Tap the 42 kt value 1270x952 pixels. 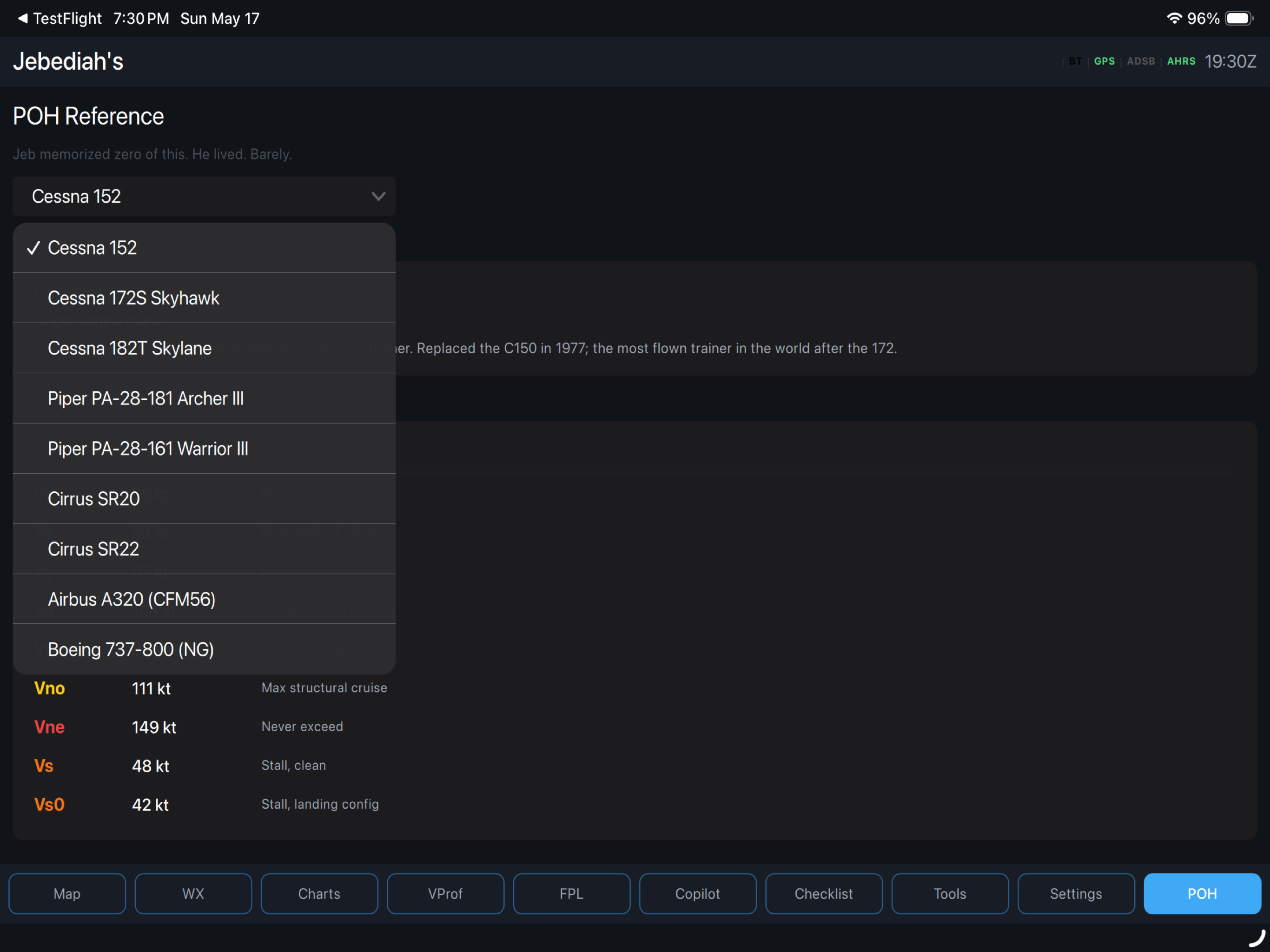(x=151, y=805)
